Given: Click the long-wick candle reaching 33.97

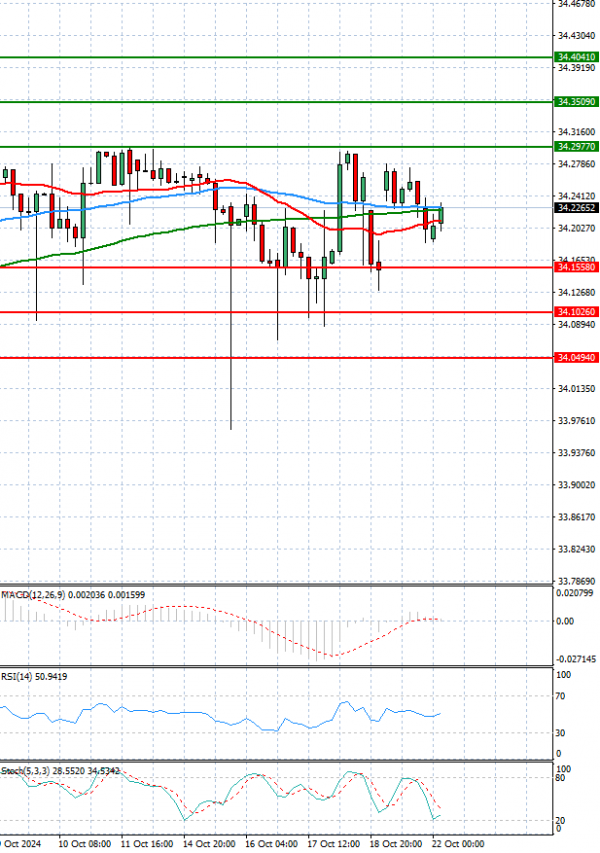Looking at the screenshot, I should 231,316.
